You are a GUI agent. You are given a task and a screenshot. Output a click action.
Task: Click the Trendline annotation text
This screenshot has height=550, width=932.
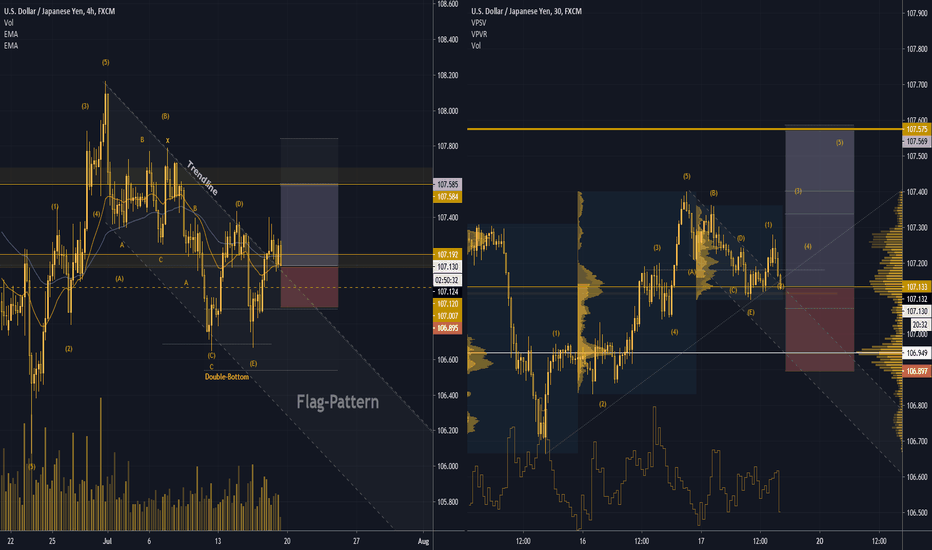point(203,178)
